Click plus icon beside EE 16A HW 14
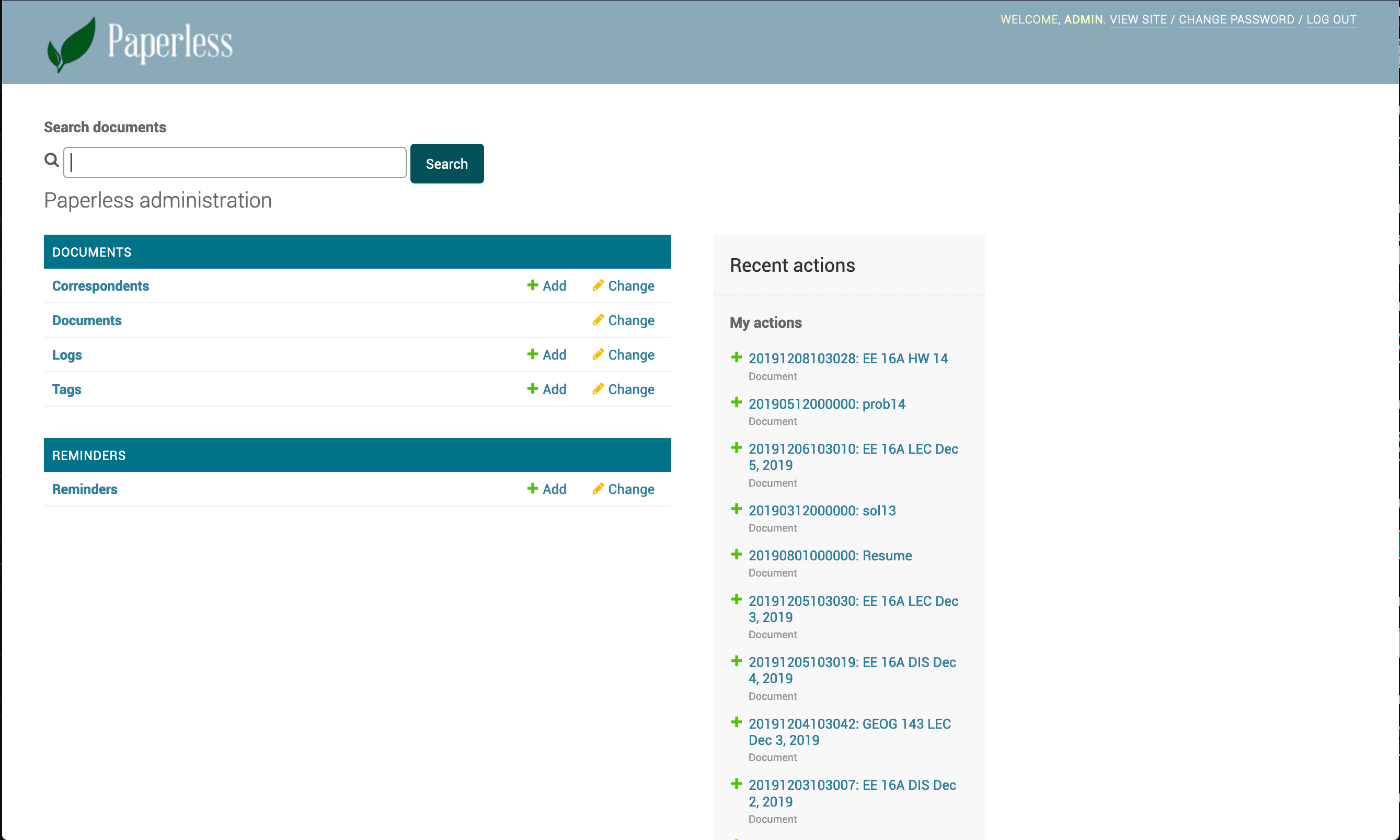1400x840 pixels. pos(736,356)
